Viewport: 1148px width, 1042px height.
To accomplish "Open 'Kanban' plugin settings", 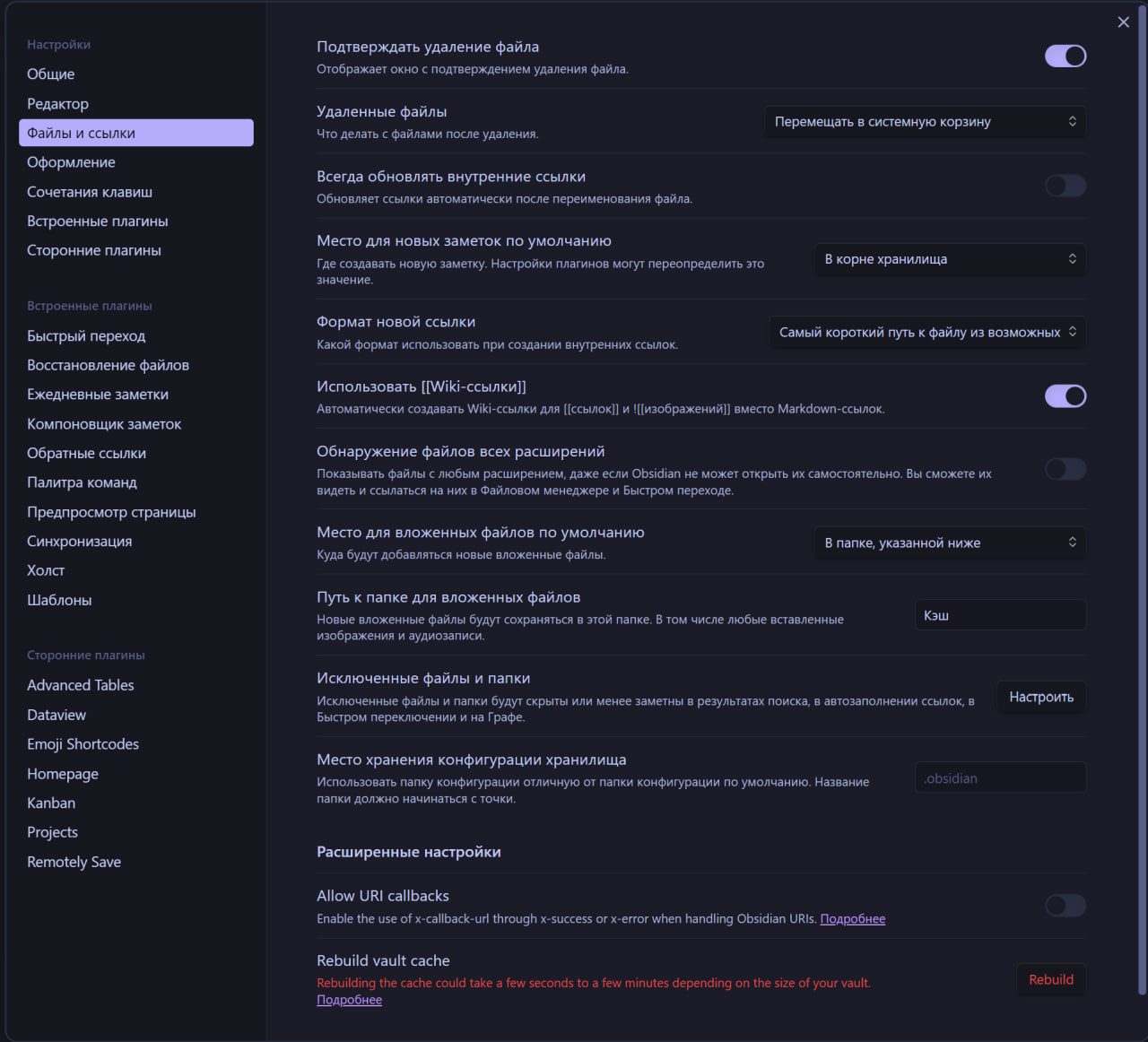I will coord(51,803).
